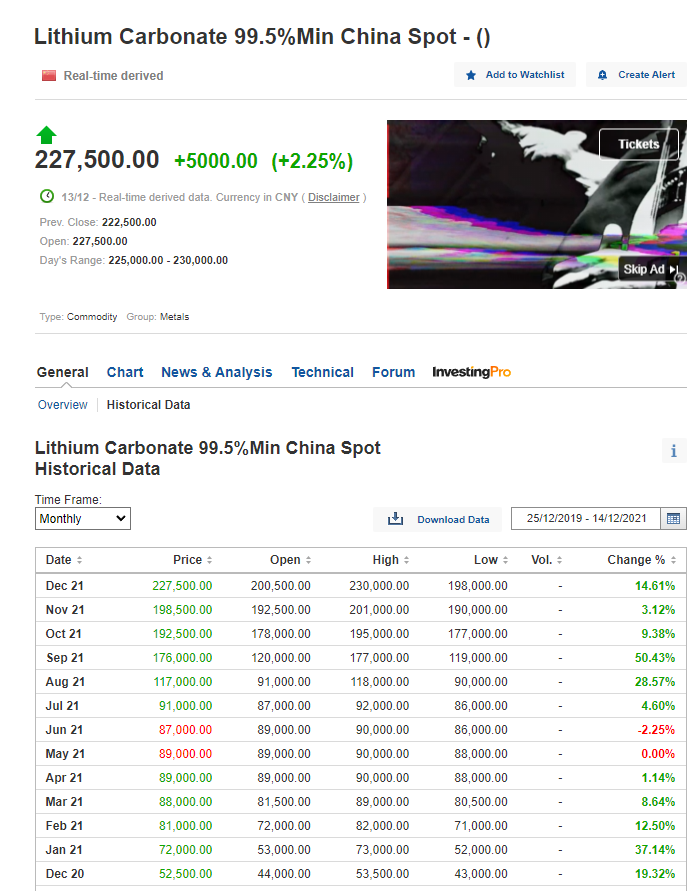699x891 pixels.
Task: Sort by Open column arrows
Action: (x=309, y=560)
